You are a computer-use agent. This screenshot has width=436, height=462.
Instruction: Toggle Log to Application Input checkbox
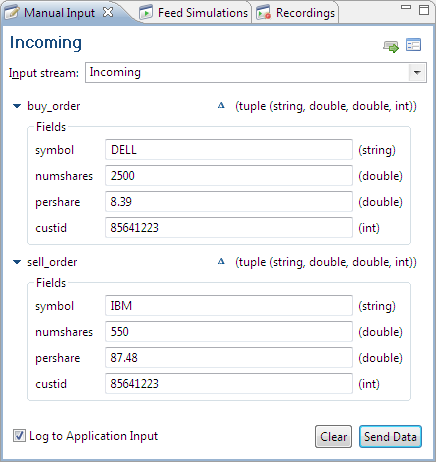(x=19, y=436)
